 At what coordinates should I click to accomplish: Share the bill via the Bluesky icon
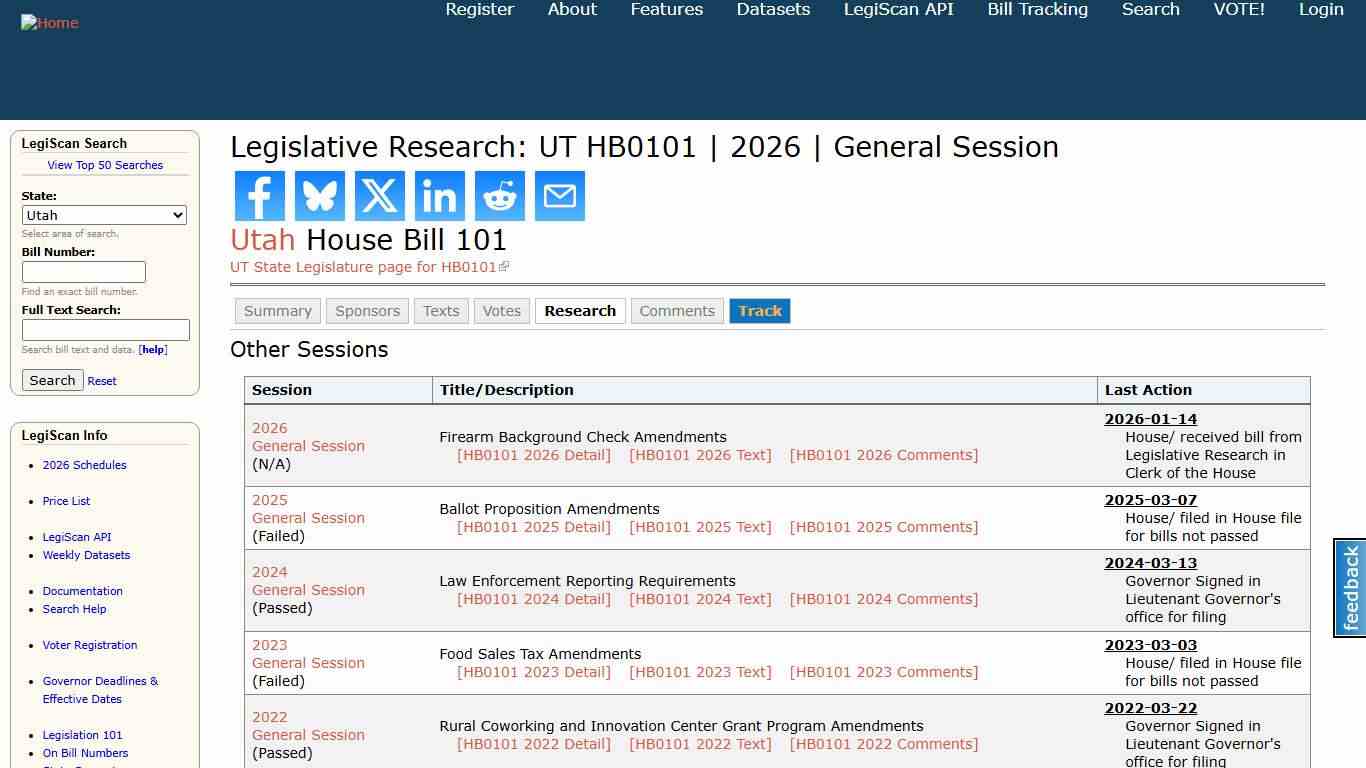(x=319, y=196)
